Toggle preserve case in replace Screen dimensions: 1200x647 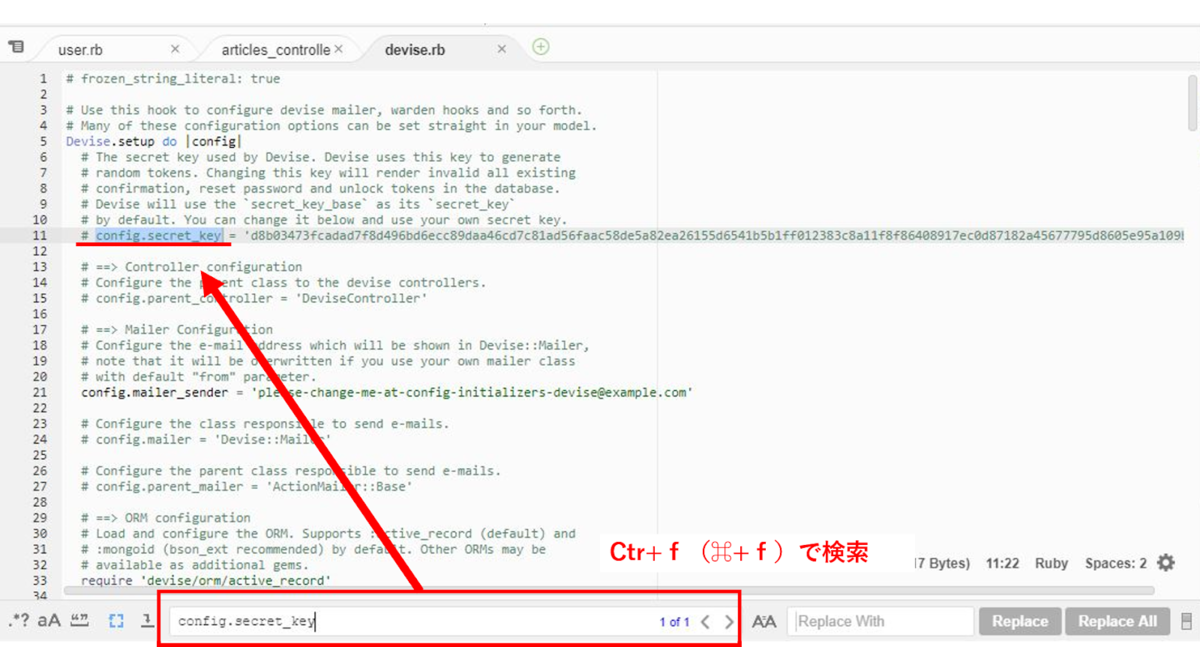point(764,621)
